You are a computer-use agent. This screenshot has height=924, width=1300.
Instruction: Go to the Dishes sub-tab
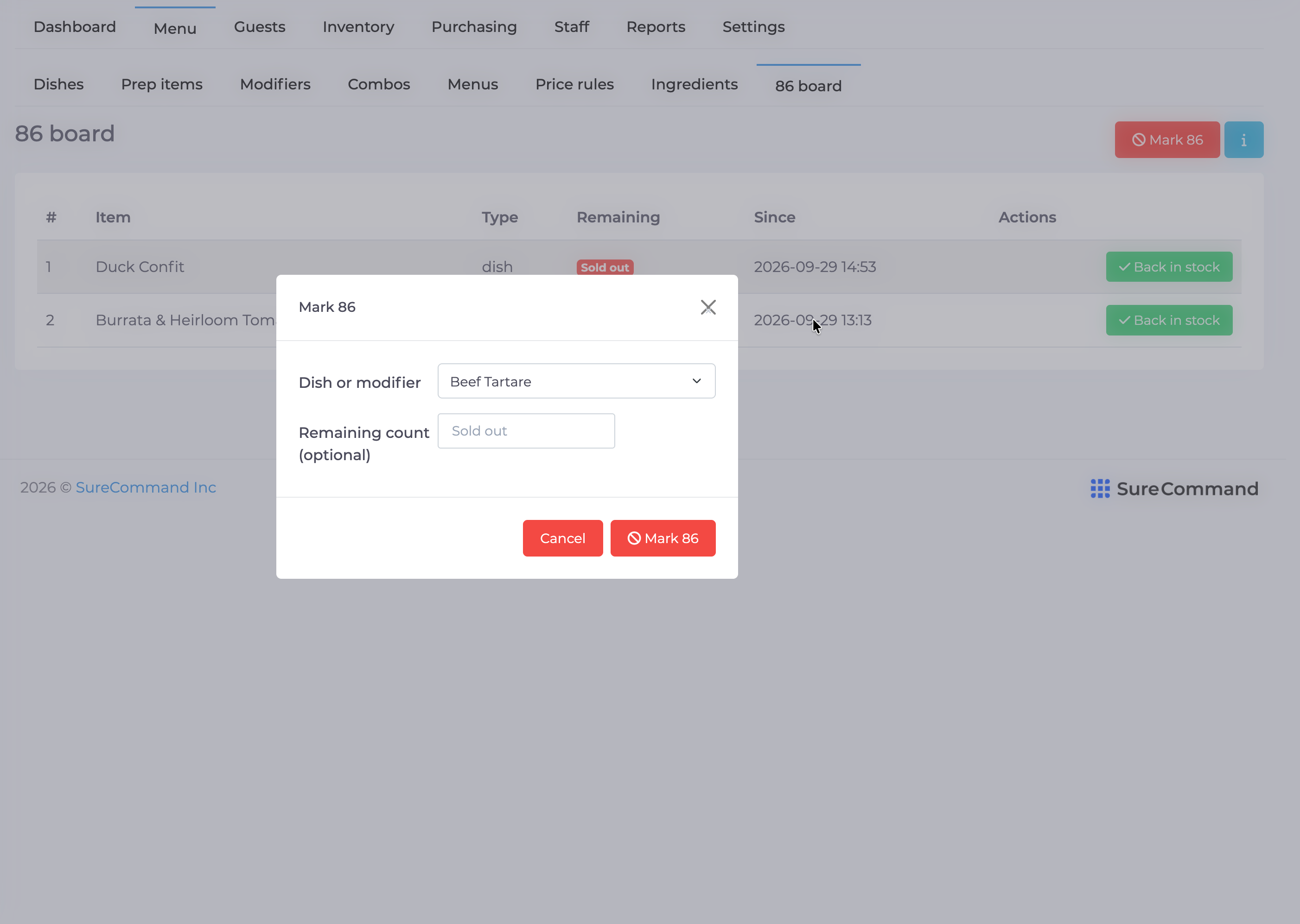[58, 84]
